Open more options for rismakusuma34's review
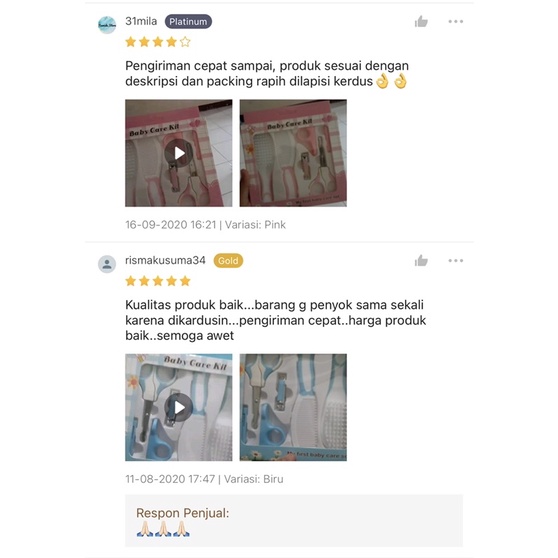This screenshot has height=558, width=558. tap(456, 260)
